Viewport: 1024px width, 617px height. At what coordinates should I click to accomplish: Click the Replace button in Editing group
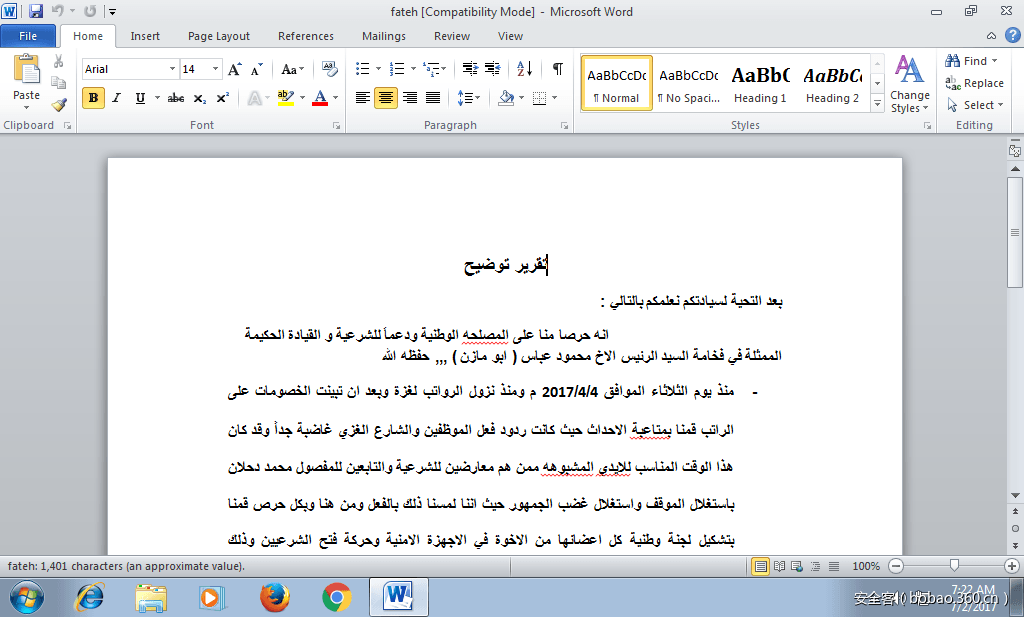(x=975, y=83)
